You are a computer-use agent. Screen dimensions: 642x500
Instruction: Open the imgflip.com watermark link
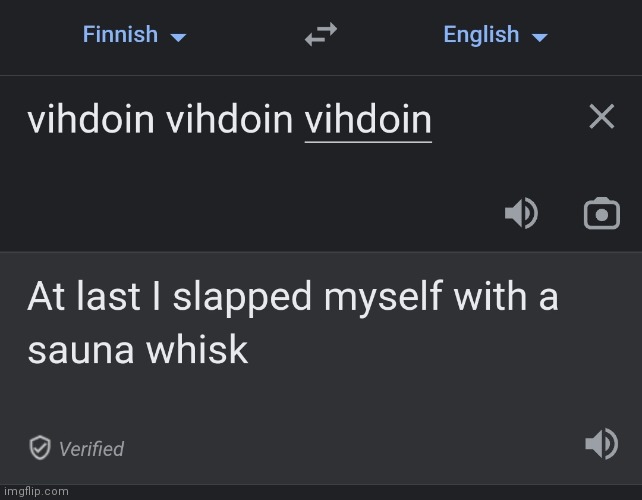pos(36,491)
